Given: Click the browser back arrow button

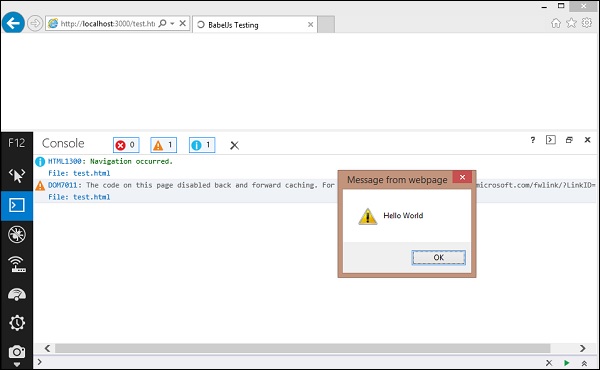Looking at the screenshot, I should click(13, 23).
